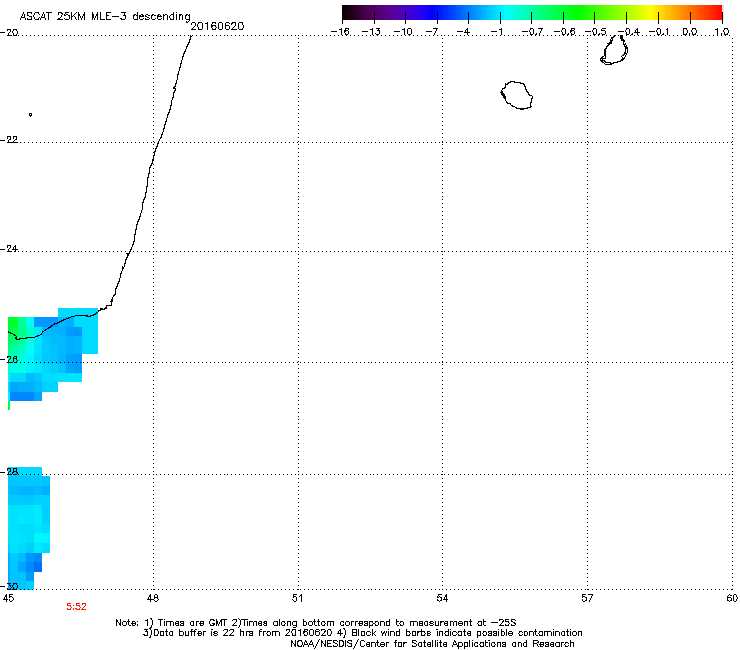The width and height of the screenshot is (740, 650).
Task: Click the longitude label 51
Action: tap(297, 599)
